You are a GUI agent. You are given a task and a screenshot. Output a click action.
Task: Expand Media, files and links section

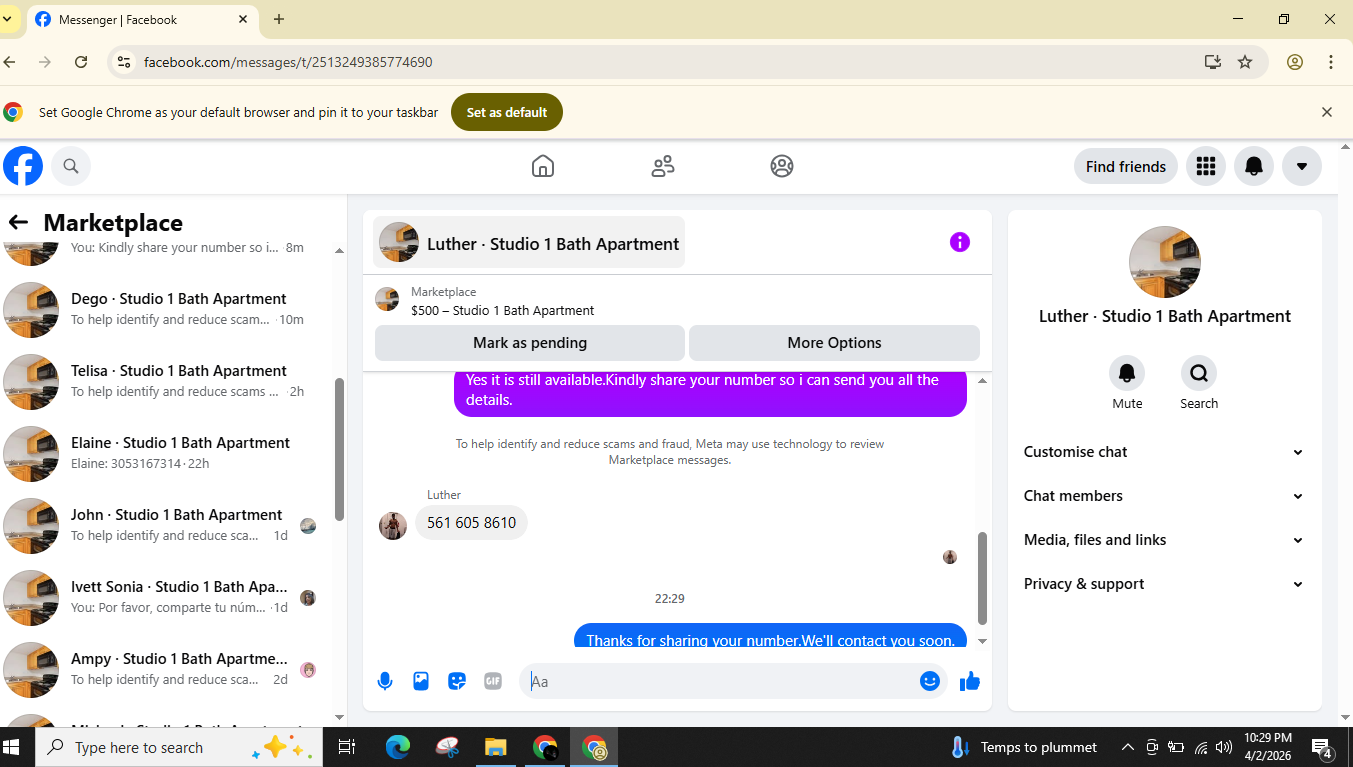[x=1164, y=540]
